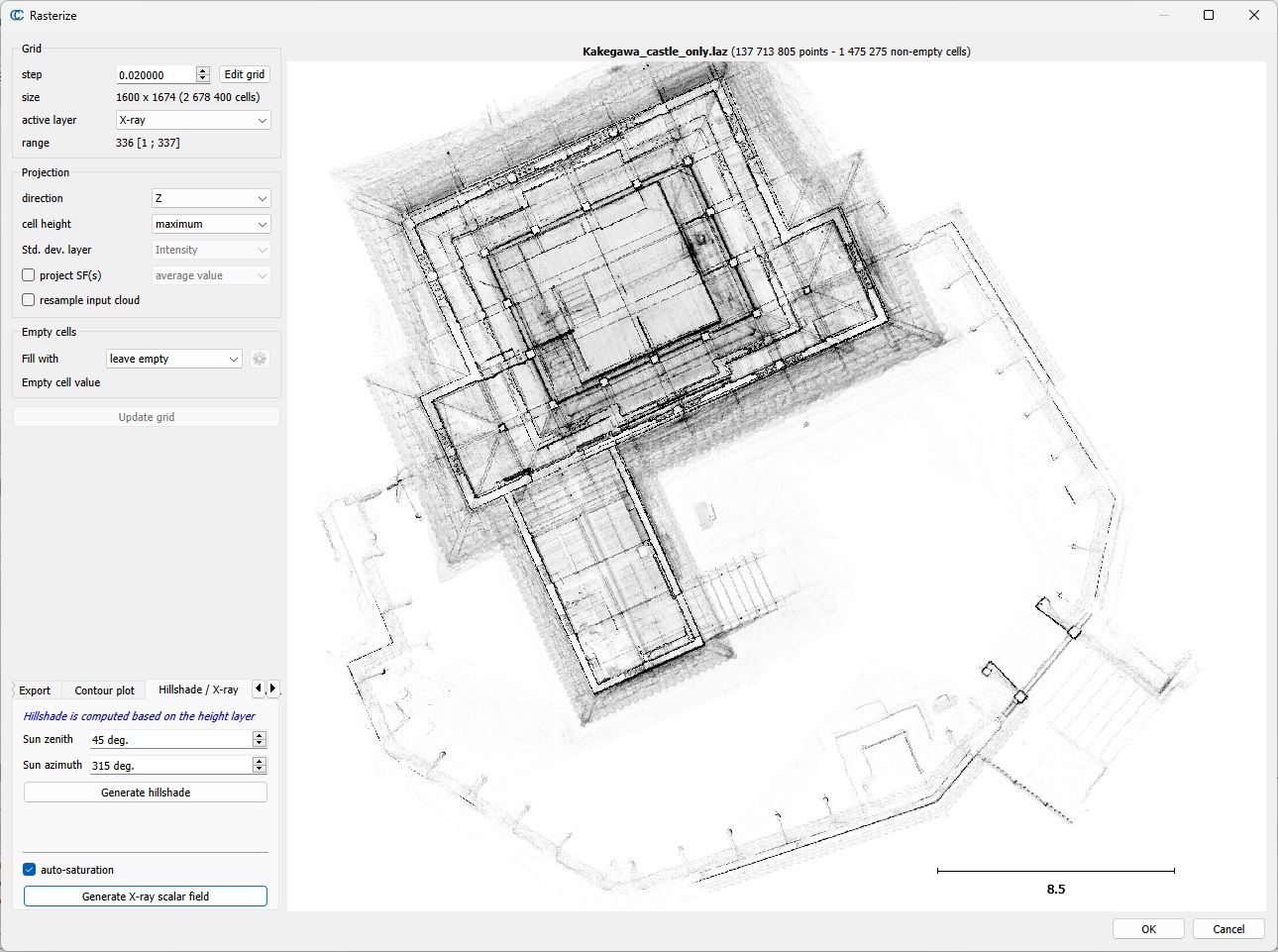Uncheck the auto-saturation checkbox
1278x952 pixels.
point(30,870)
